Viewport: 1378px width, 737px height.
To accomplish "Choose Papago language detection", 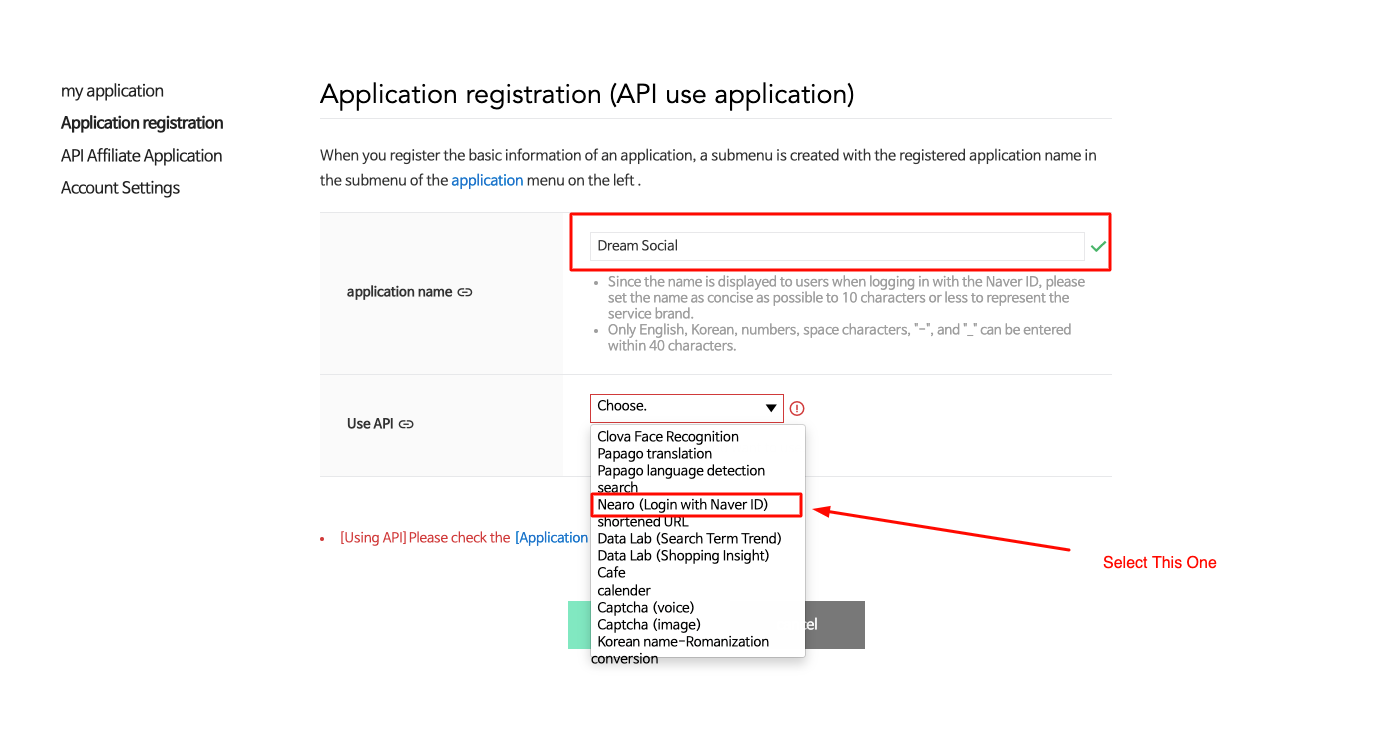I will tap(698, 471).
